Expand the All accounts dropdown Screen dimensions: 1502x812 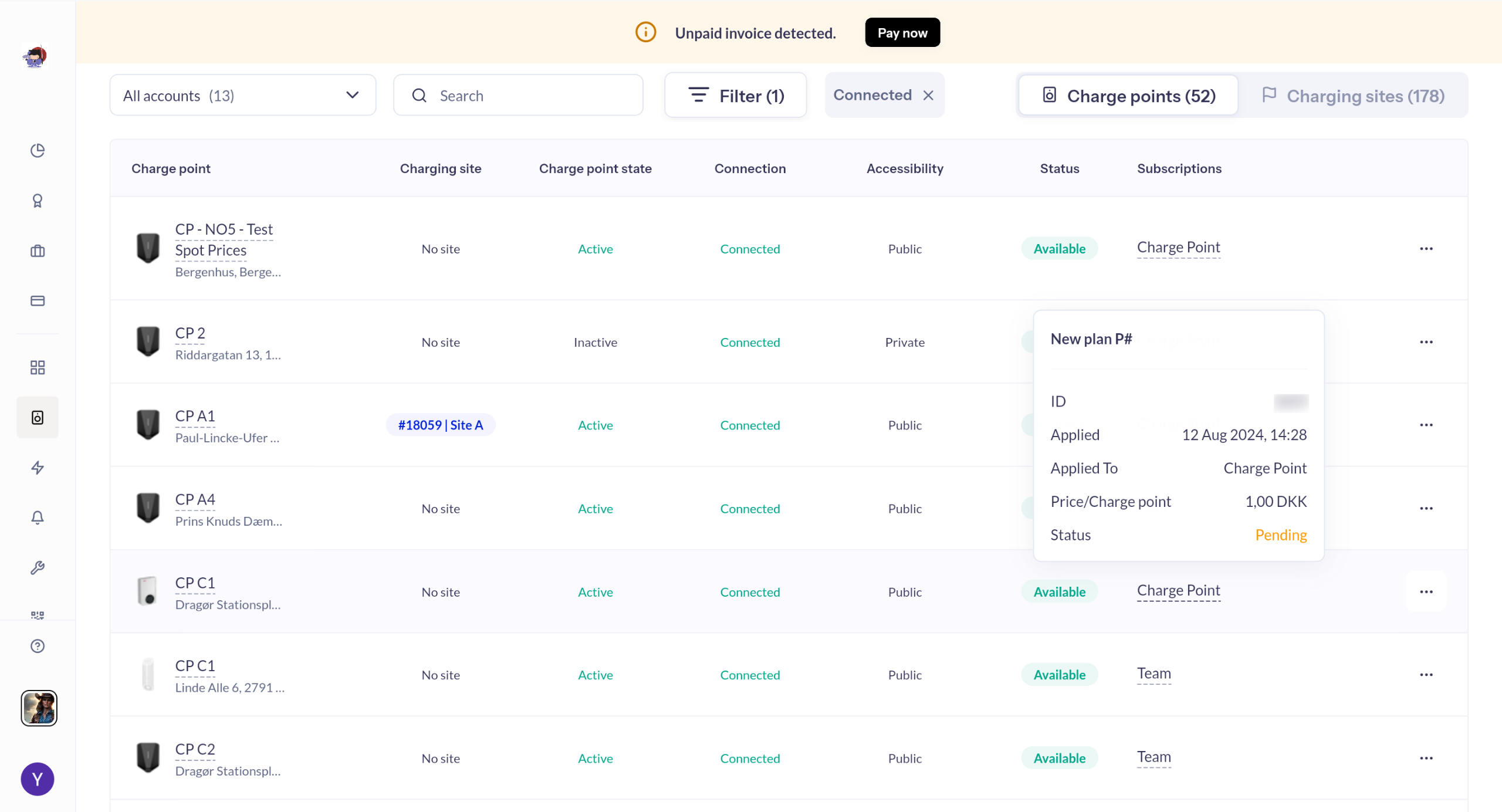coord(242,95)
